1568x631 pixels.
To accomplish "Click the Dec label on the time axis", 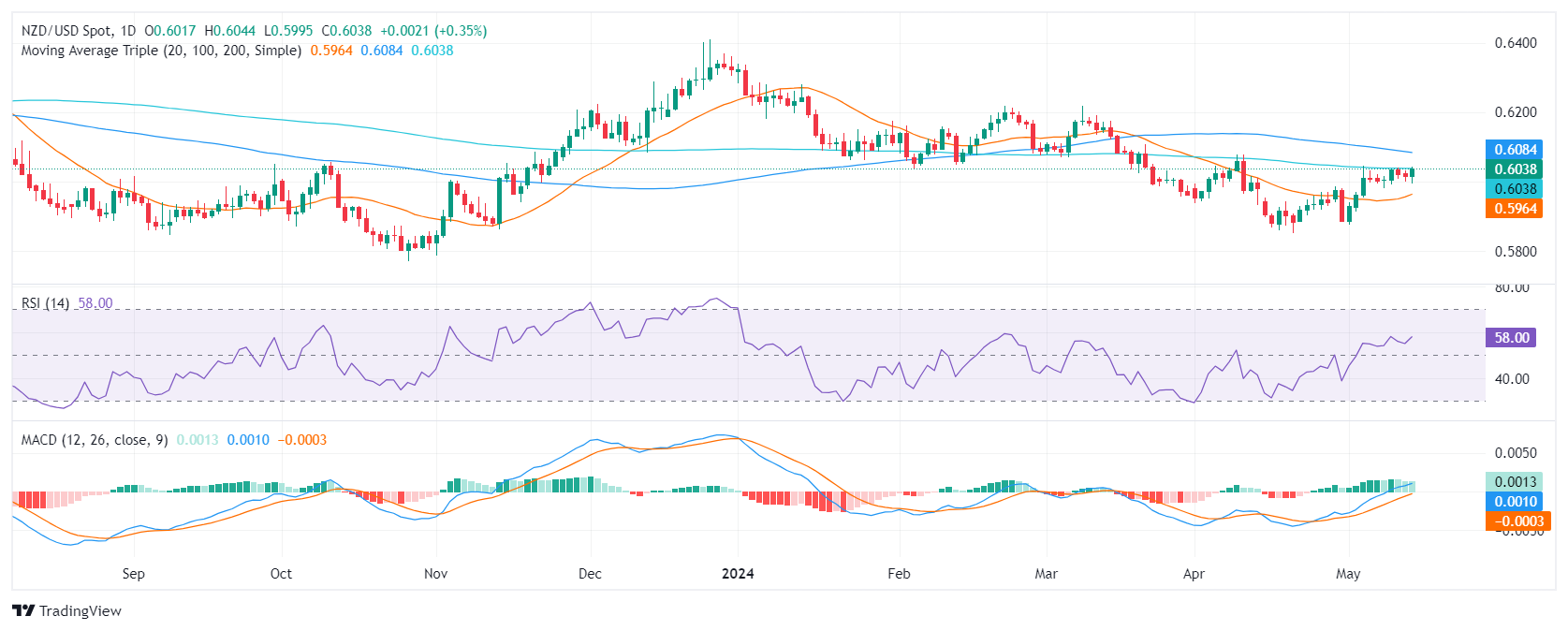I will point(590,574).
